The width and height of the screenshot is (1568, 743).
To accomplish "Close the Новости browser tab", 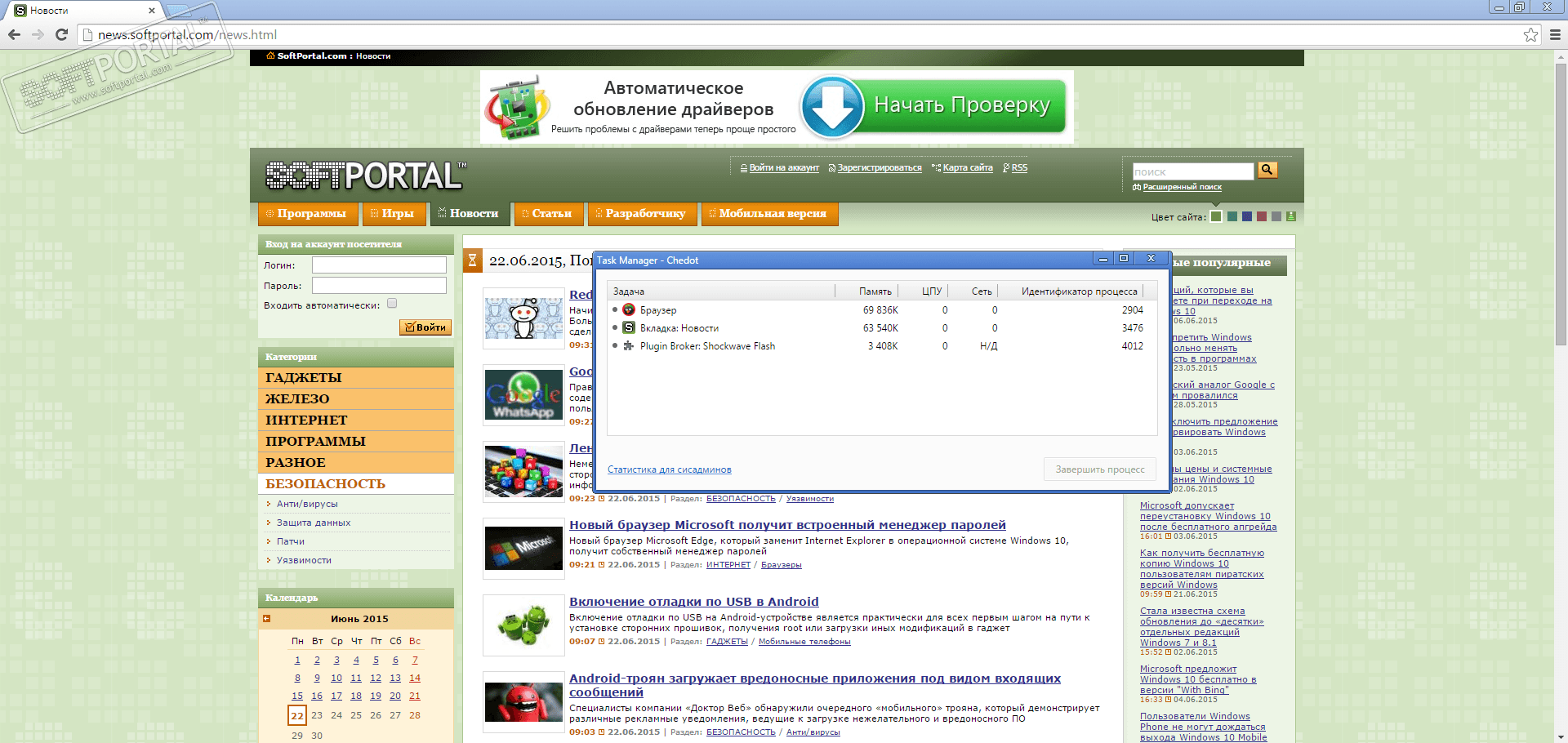I will [x=152, y=11].
